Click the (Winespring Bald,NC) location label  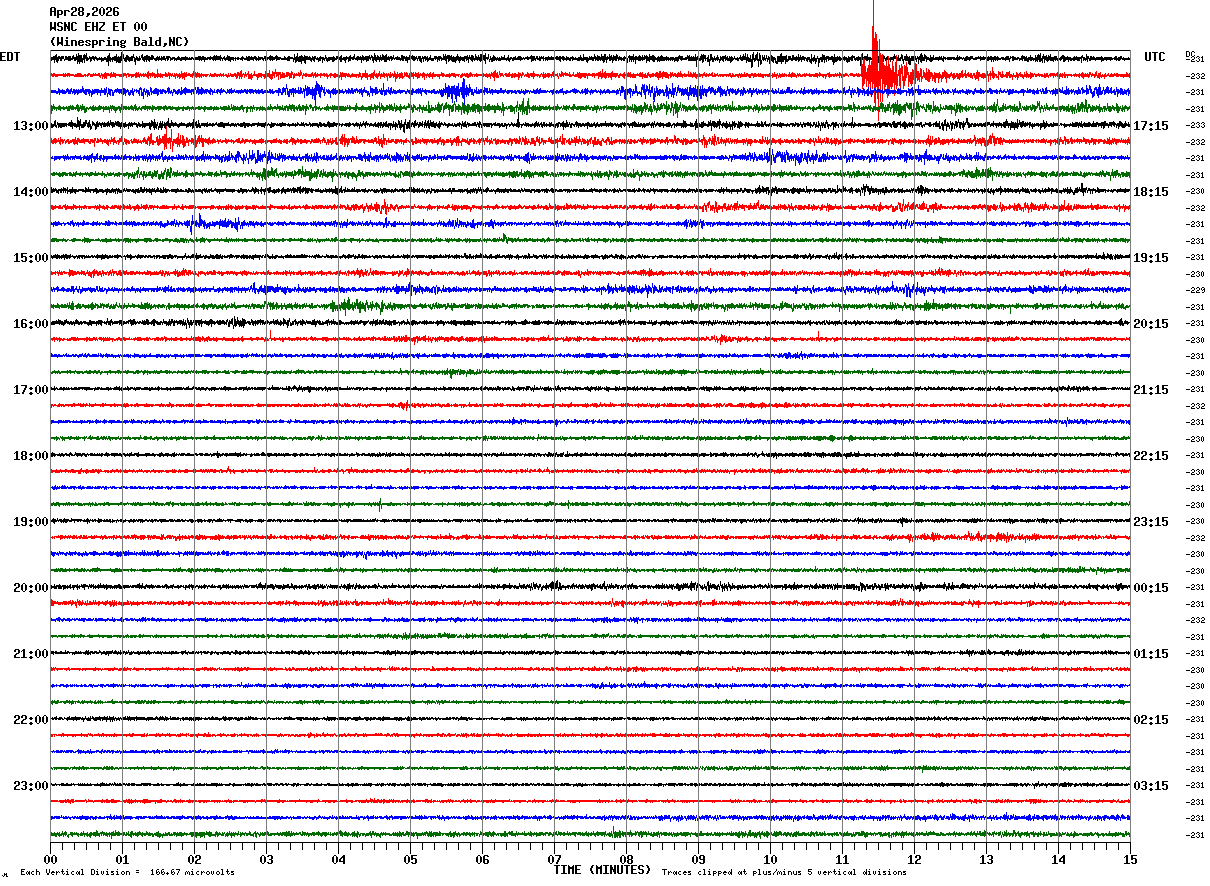tap(119, 42)
